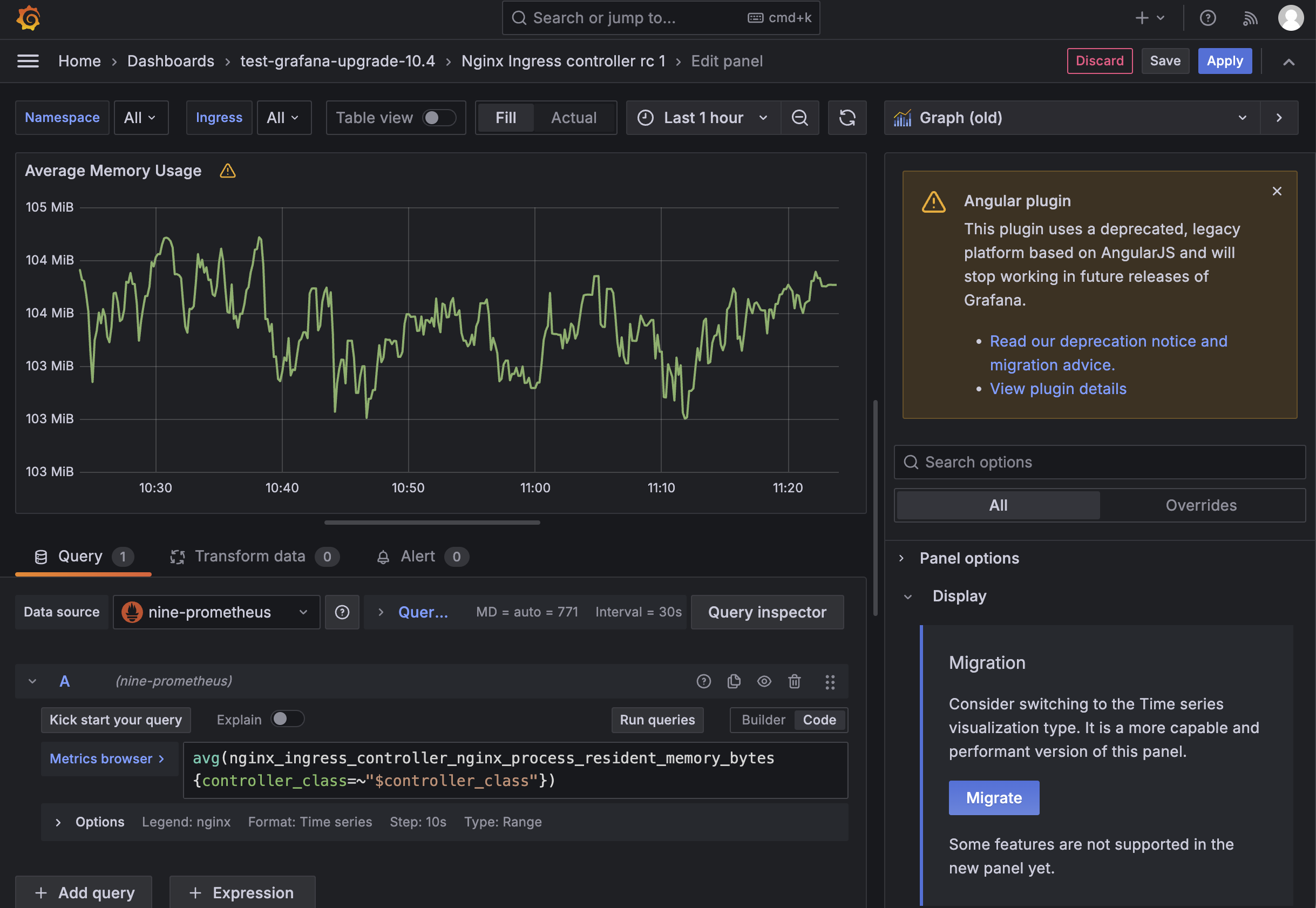The height and width of the screenshot is (908, 1316).
Task: Open the Ingress All dropdown
Action: click(x=284, y=118)
